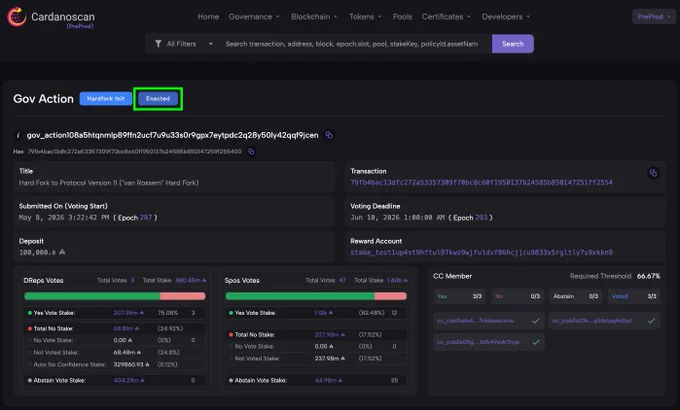680x410 pixels.
Task: Click the Hardfork Init badge
Action: 105,99
